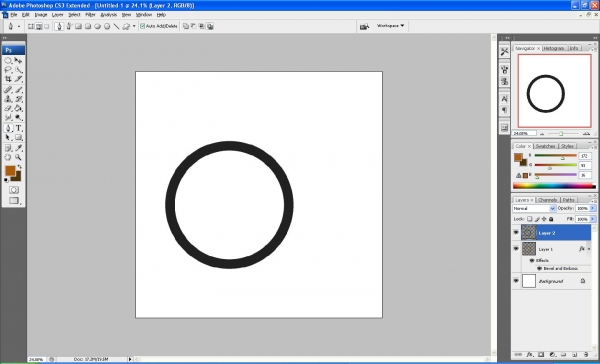Select the Crop tool

click(x=8, y=79)
